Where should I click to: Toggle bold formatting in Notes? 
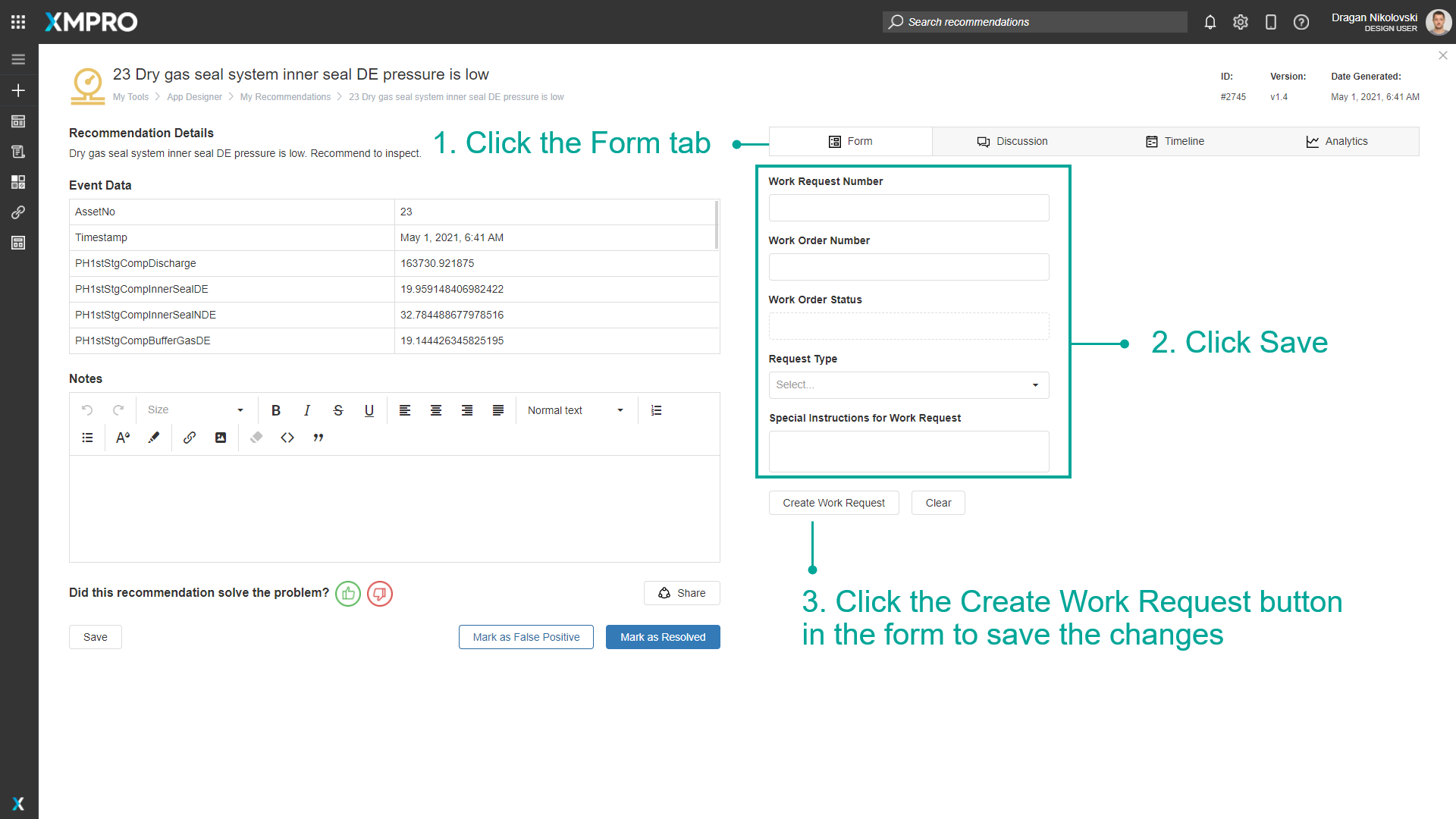(x=276, y=410)
